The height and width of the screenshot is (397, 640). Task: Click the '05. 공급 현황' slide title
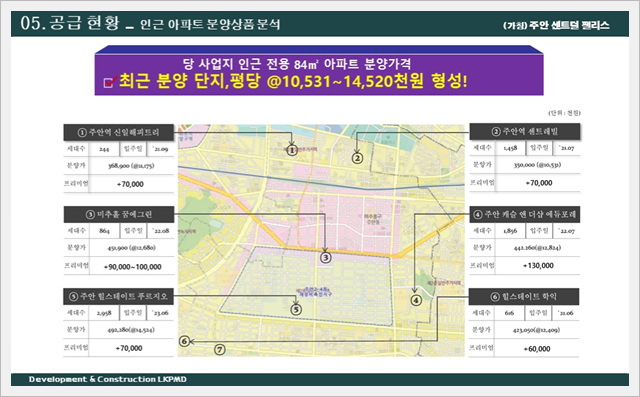[70, 23]
